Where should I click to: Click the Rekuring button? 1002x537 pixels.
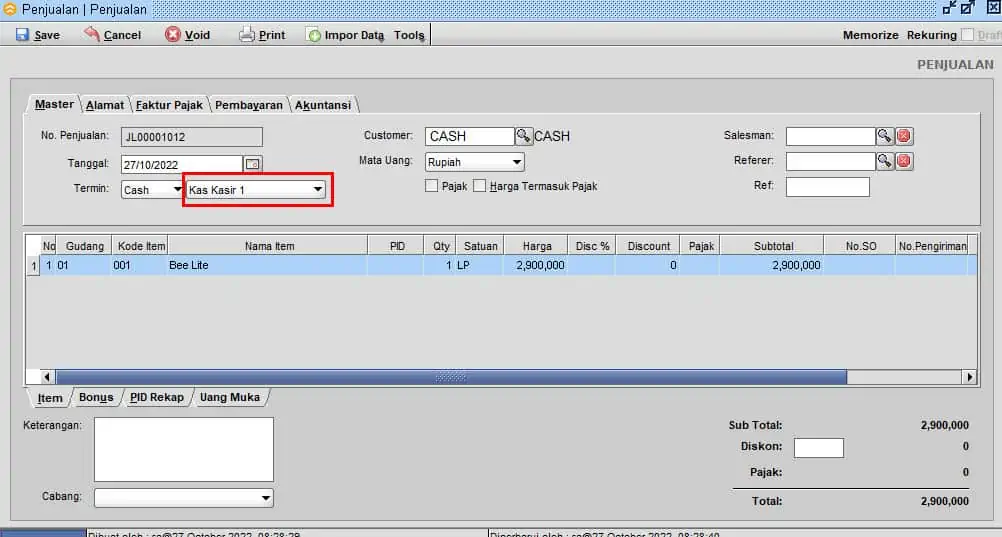pyautogui.click(x=932, y=35)
